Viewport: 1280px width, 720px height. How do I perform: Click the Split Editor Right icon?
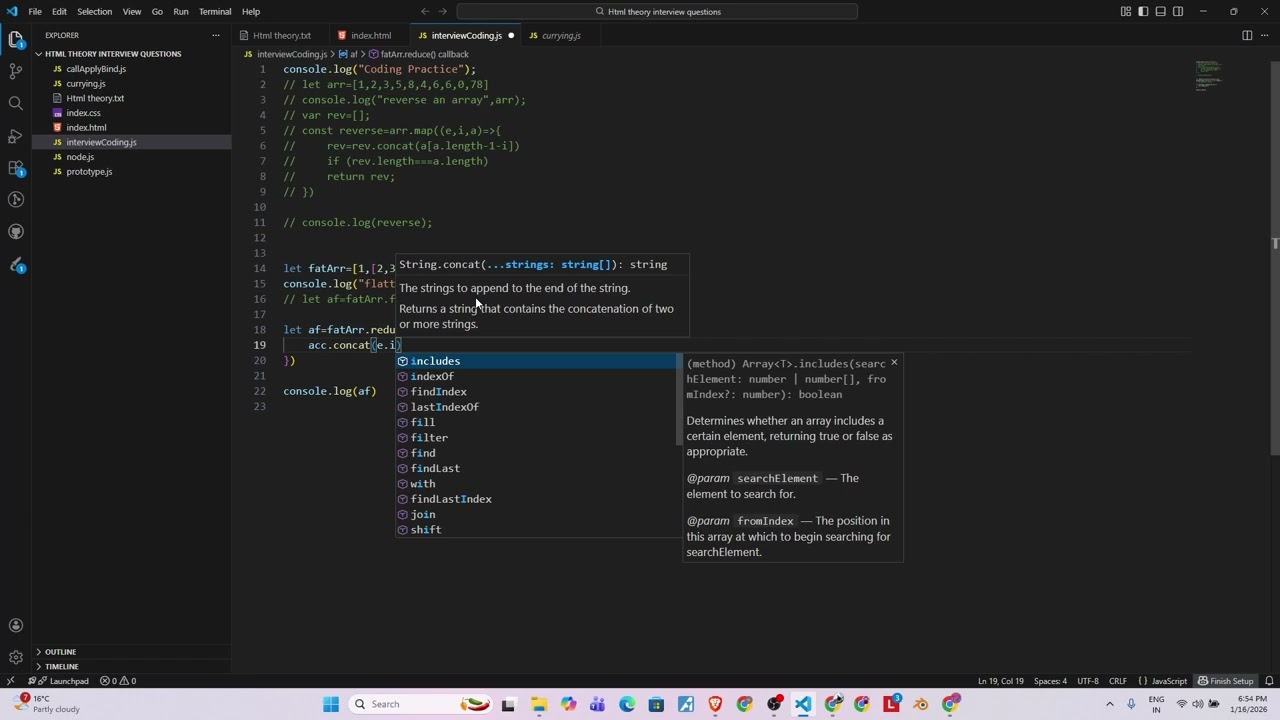(1247, 35)
